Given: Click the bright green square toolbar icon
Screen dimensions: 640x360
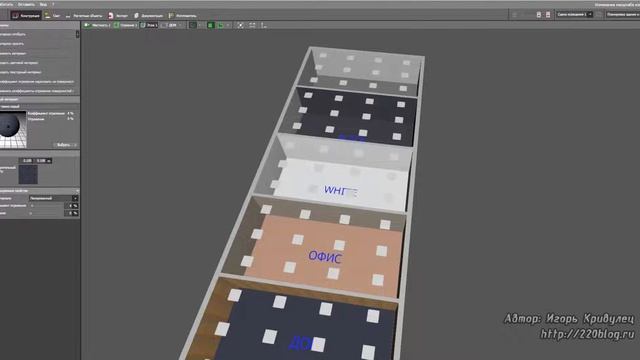Looking at the screenshot, I should click(x=211, y=25).
